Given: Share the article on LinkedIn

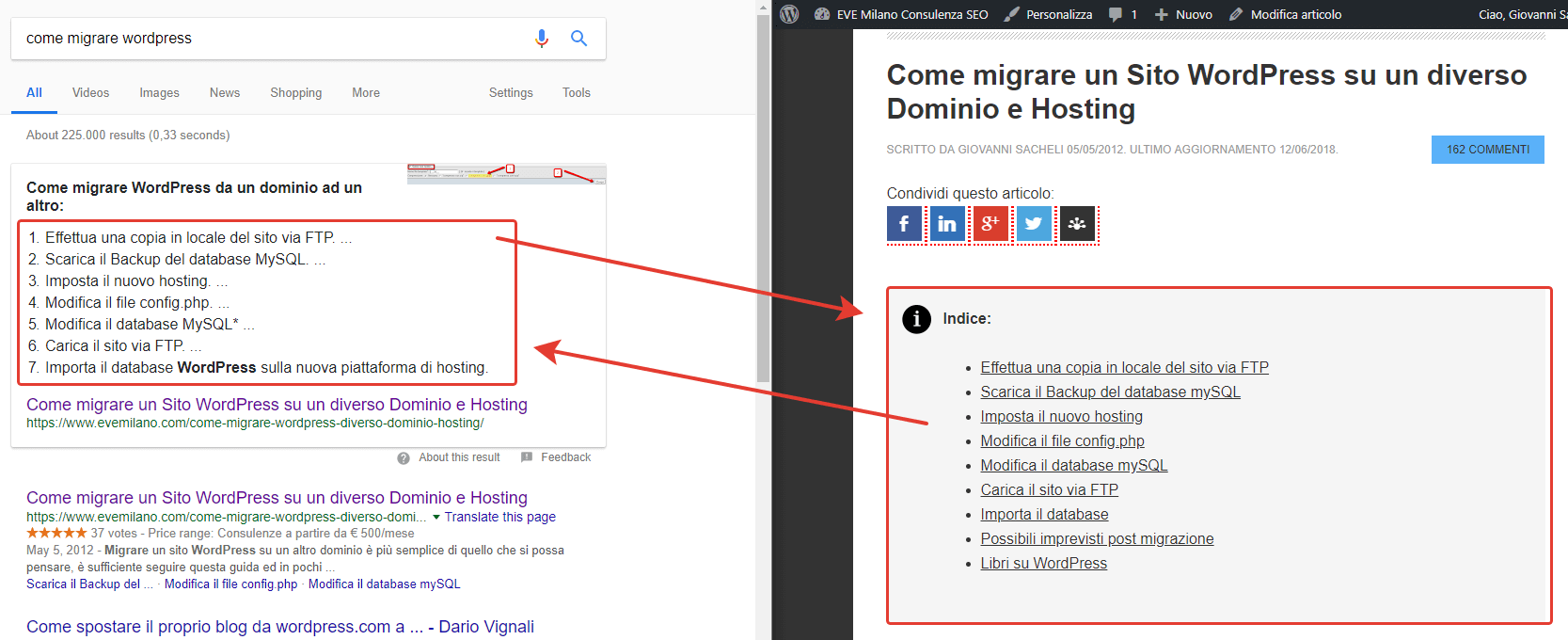Looking at the screenshot, I should pos(947,224).
